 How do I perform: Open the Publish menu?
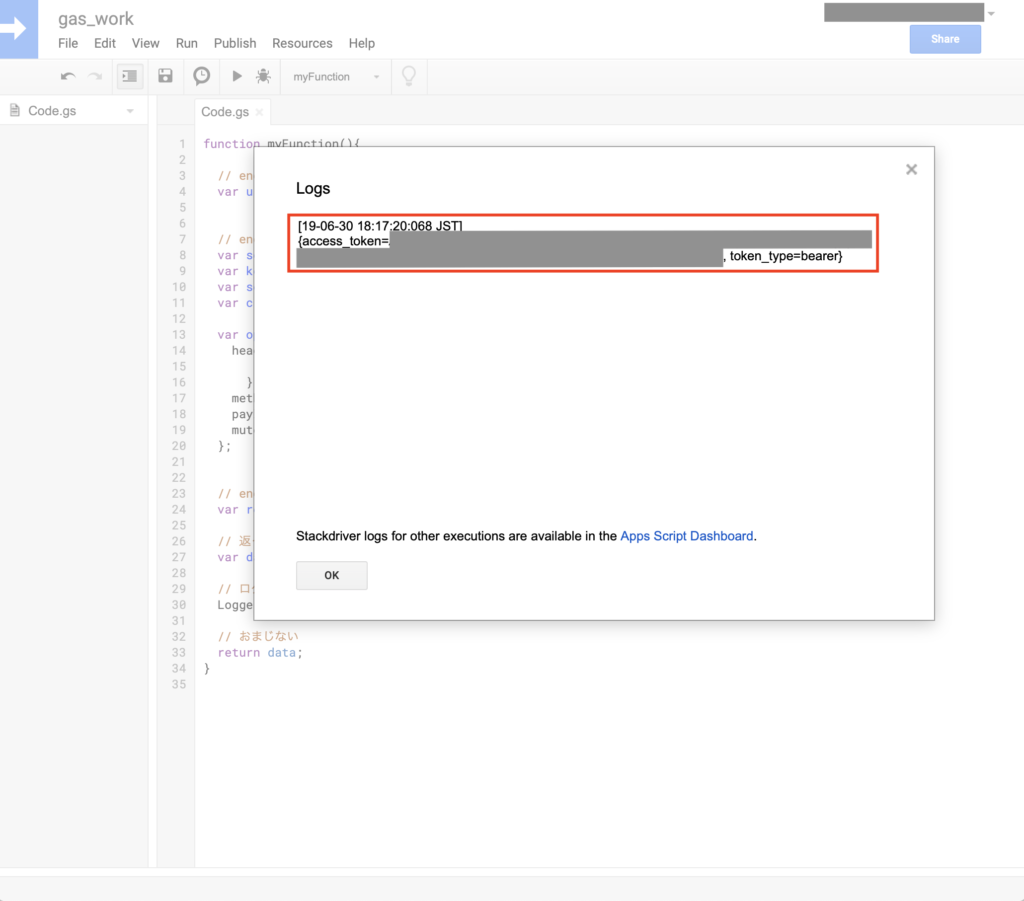tap(234, 43)
